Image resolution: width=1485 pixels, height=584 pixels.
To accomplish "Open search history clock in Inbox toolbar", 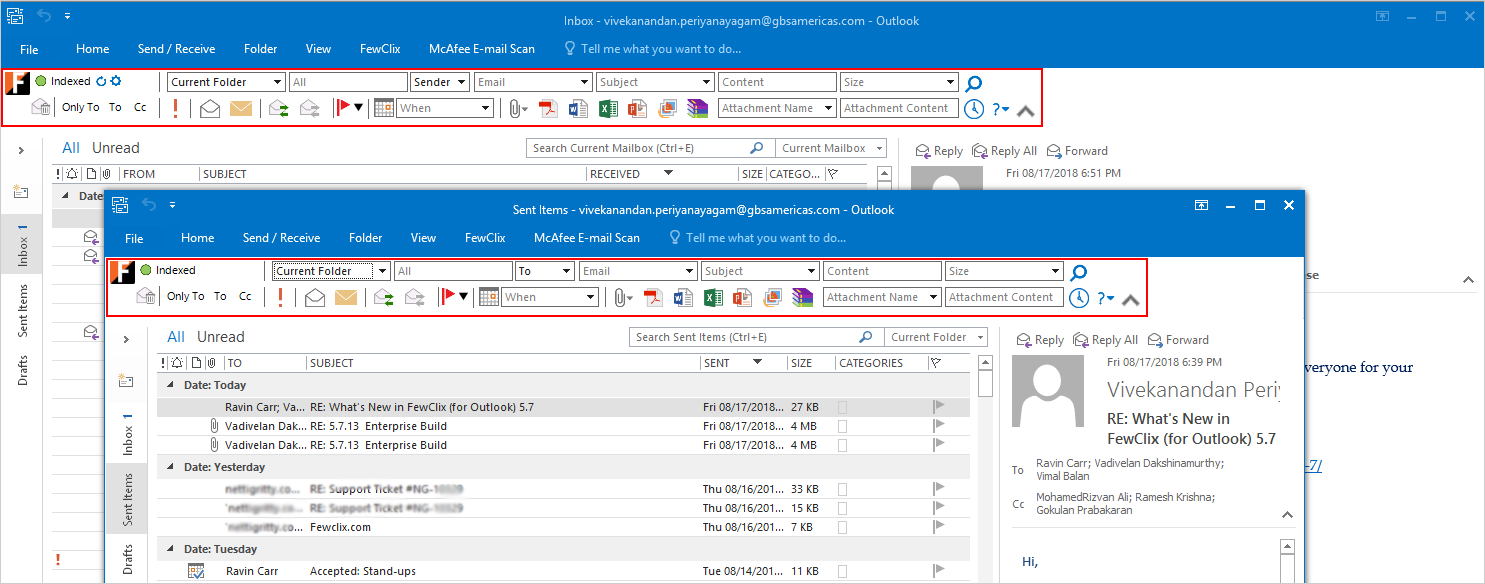I will [974, 109].
